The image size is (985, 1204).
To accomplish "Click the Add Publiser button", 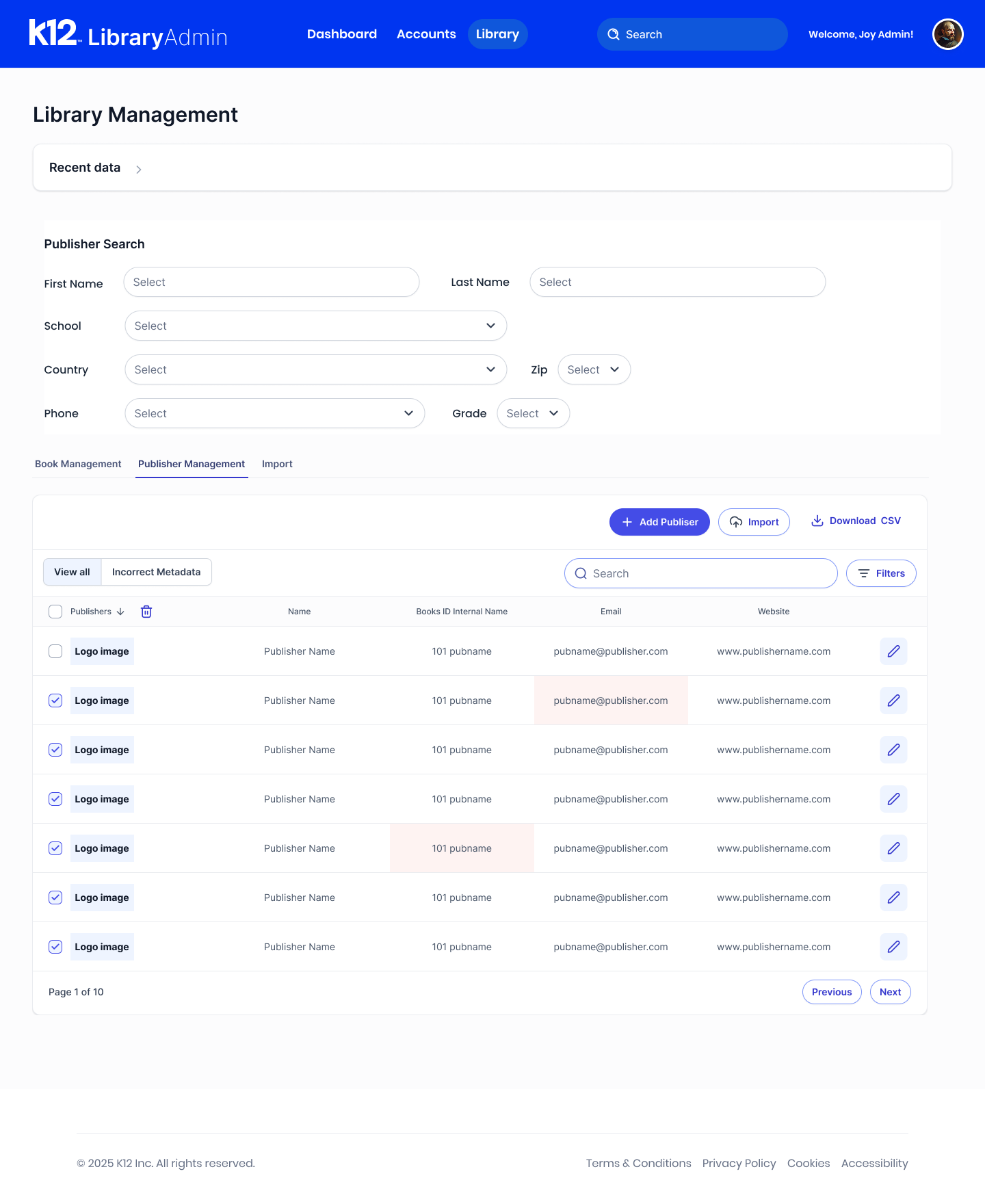I will [659, 522].
